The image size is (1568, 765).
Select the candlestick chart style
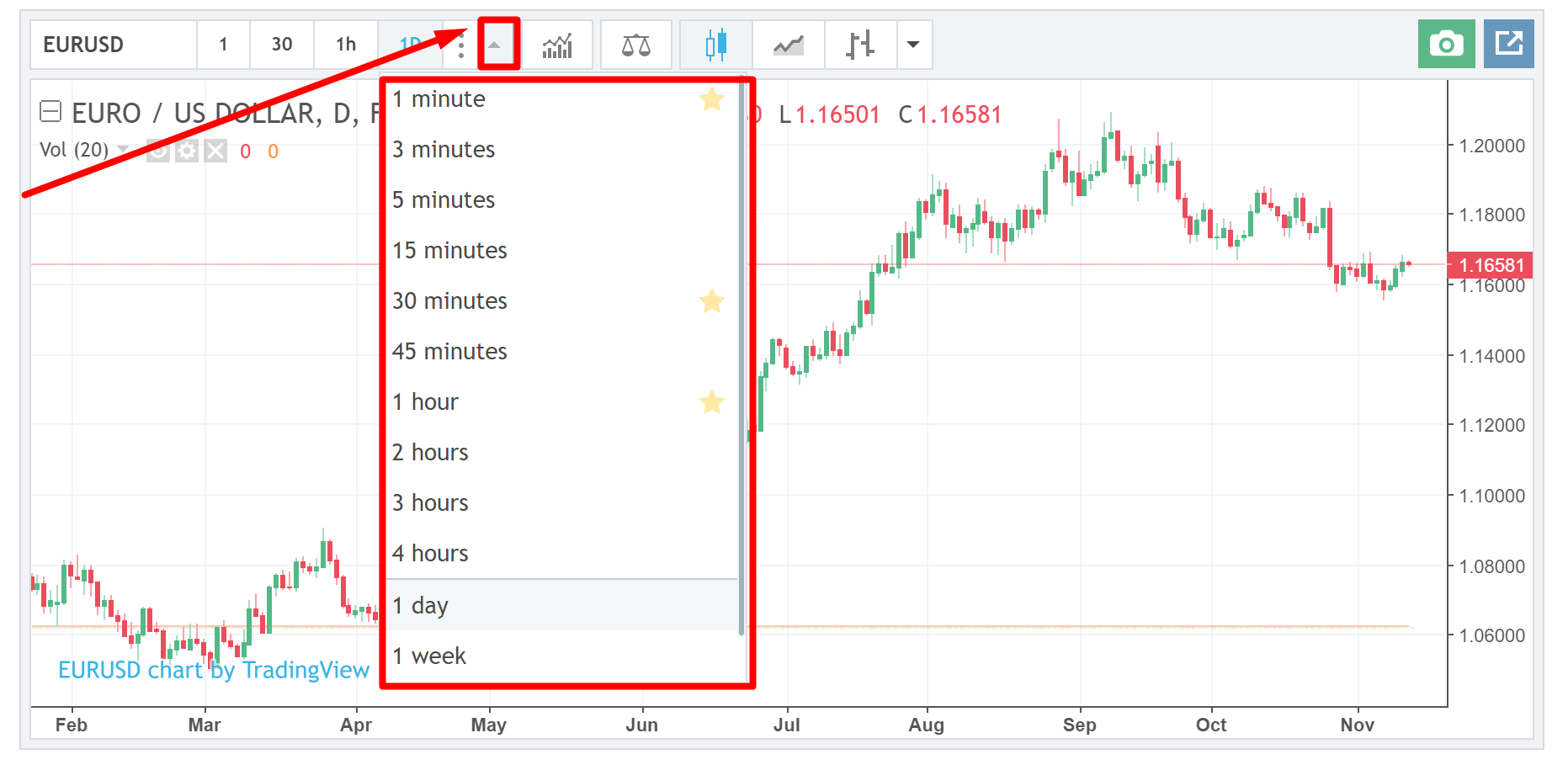pos(716,45)
